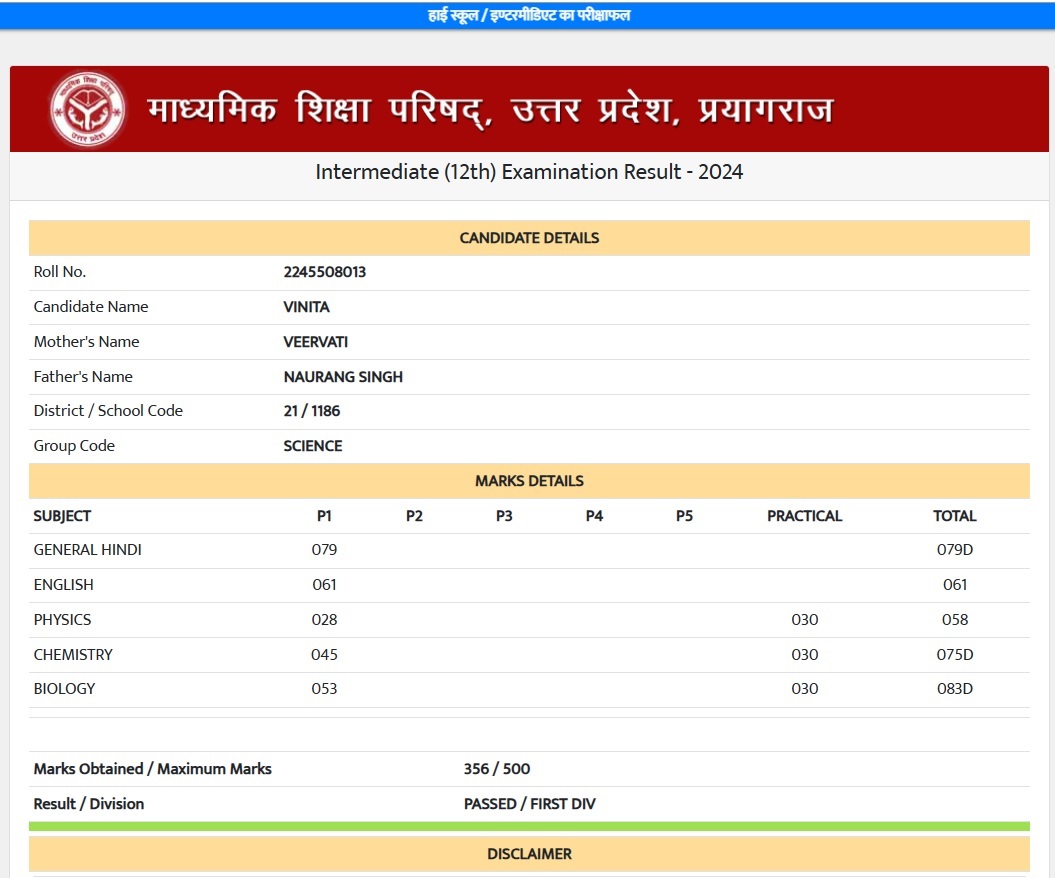Click the Result / Division label

(x=89, y=804)
